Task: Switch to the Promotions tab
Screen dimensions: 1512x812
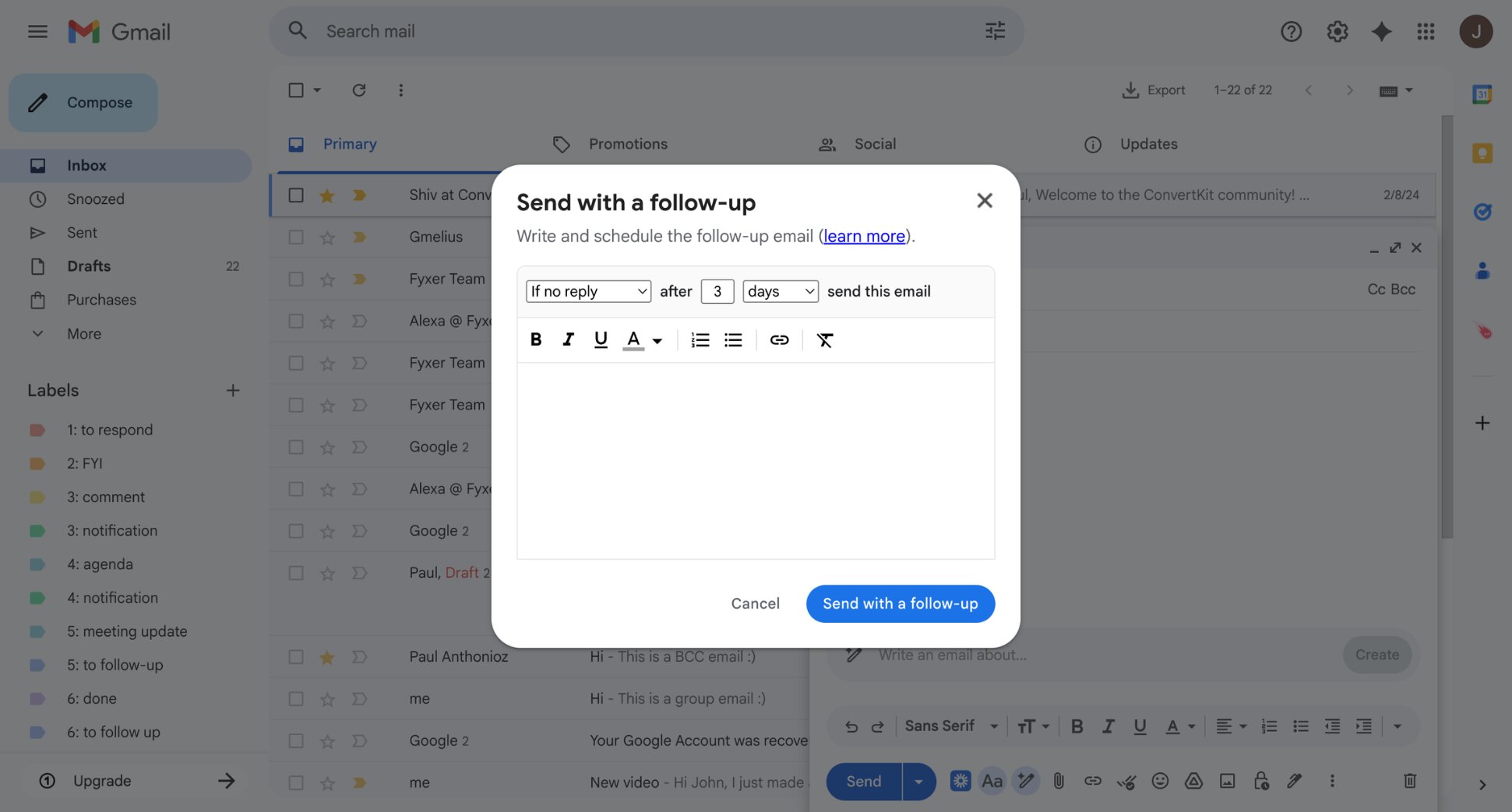Action: point(628,144)
